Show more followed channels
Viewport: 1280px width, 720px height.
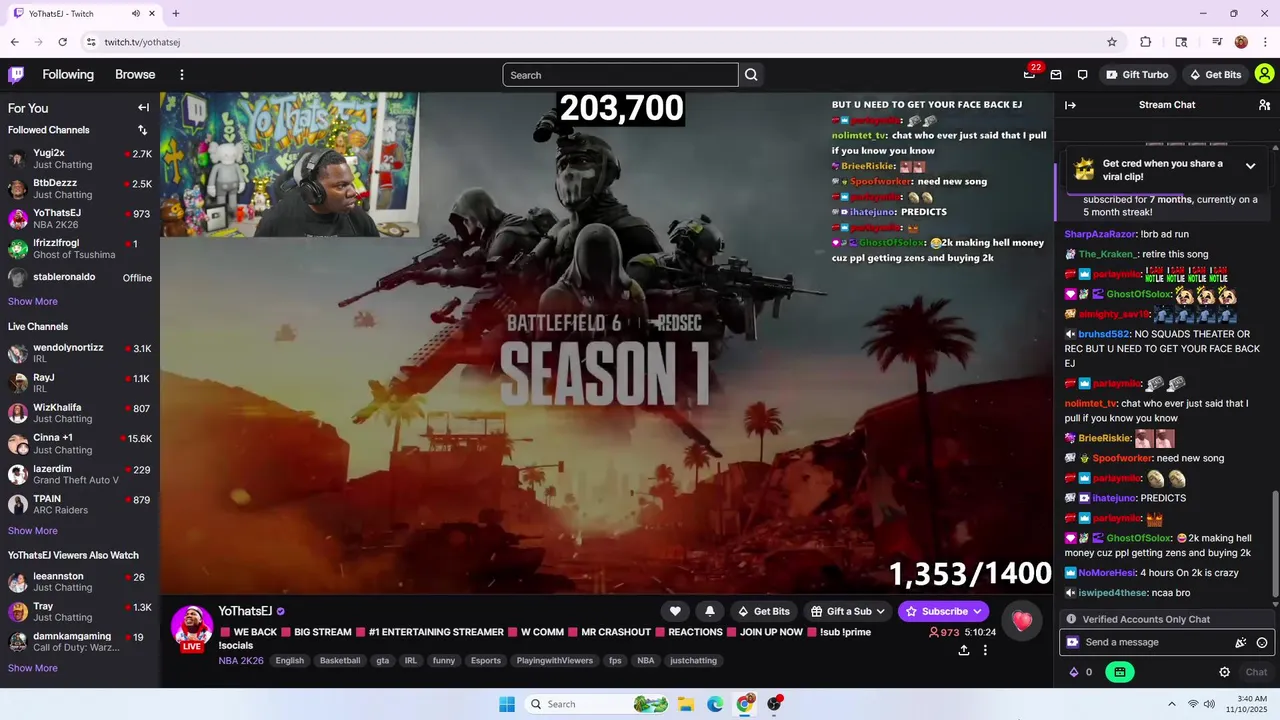(x=33, y=301)
